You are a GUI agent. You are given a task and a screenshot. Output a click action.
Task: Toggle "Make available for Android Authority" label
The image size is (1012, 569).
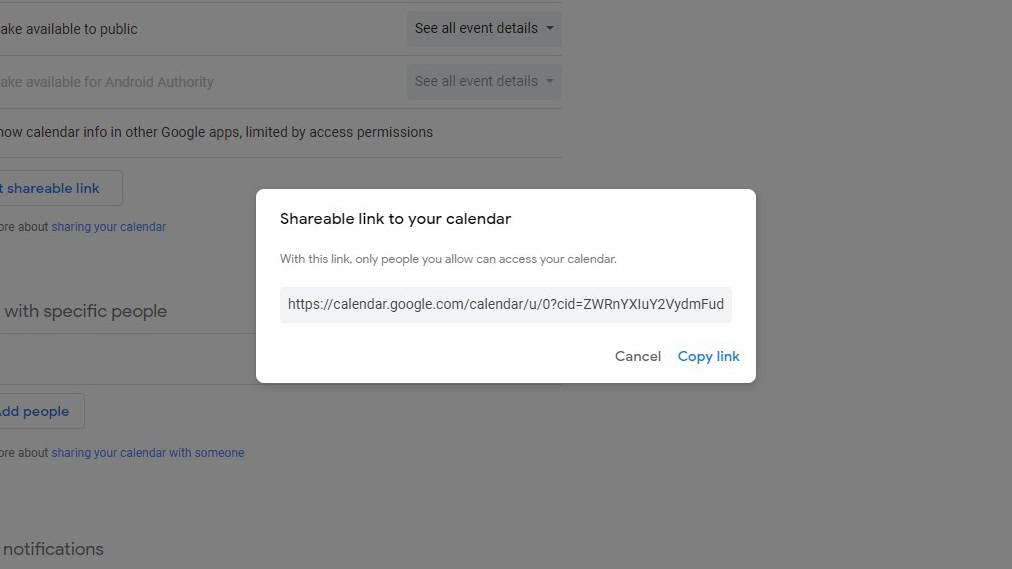(x=106, y=82)
